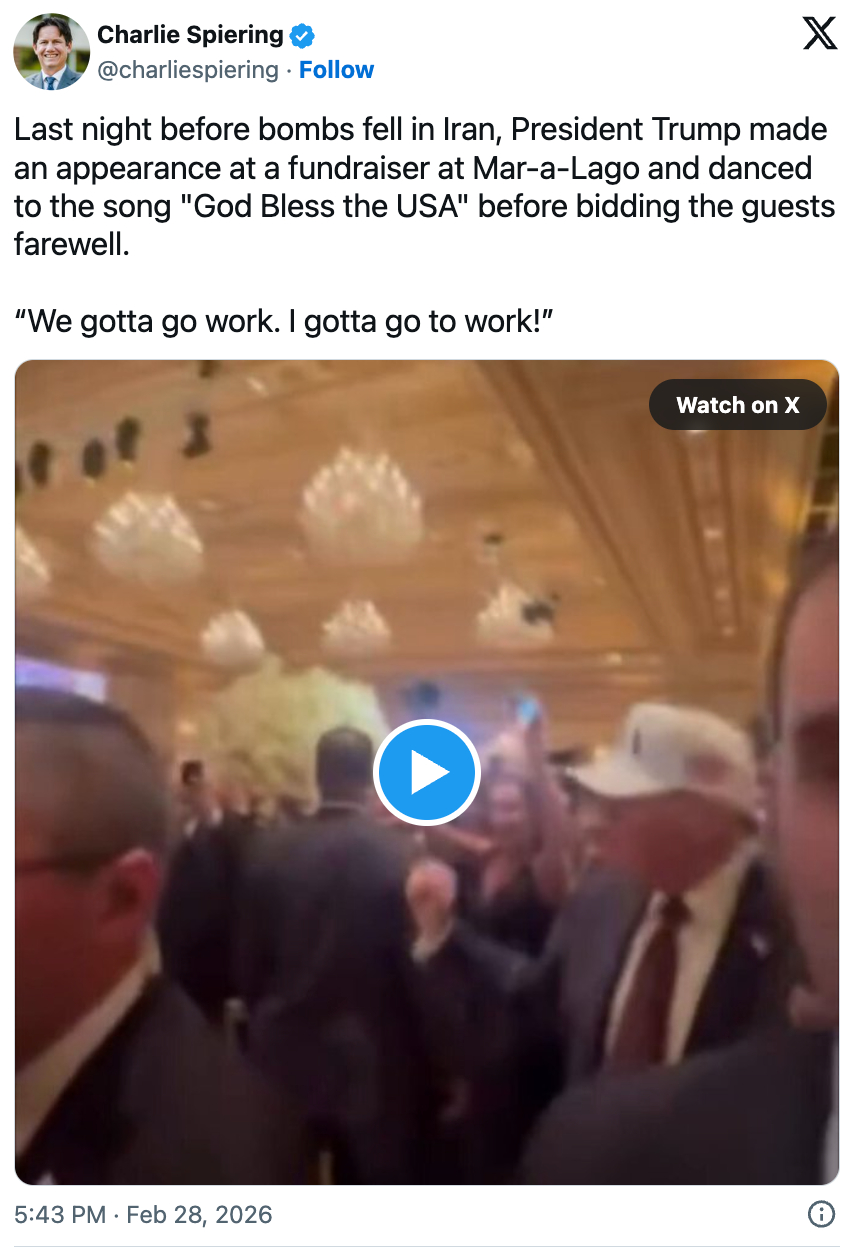Open the Twitter info icon
Image resolution: width=858 pixels, height=1248 pixels.
[x=821, y=1214]
